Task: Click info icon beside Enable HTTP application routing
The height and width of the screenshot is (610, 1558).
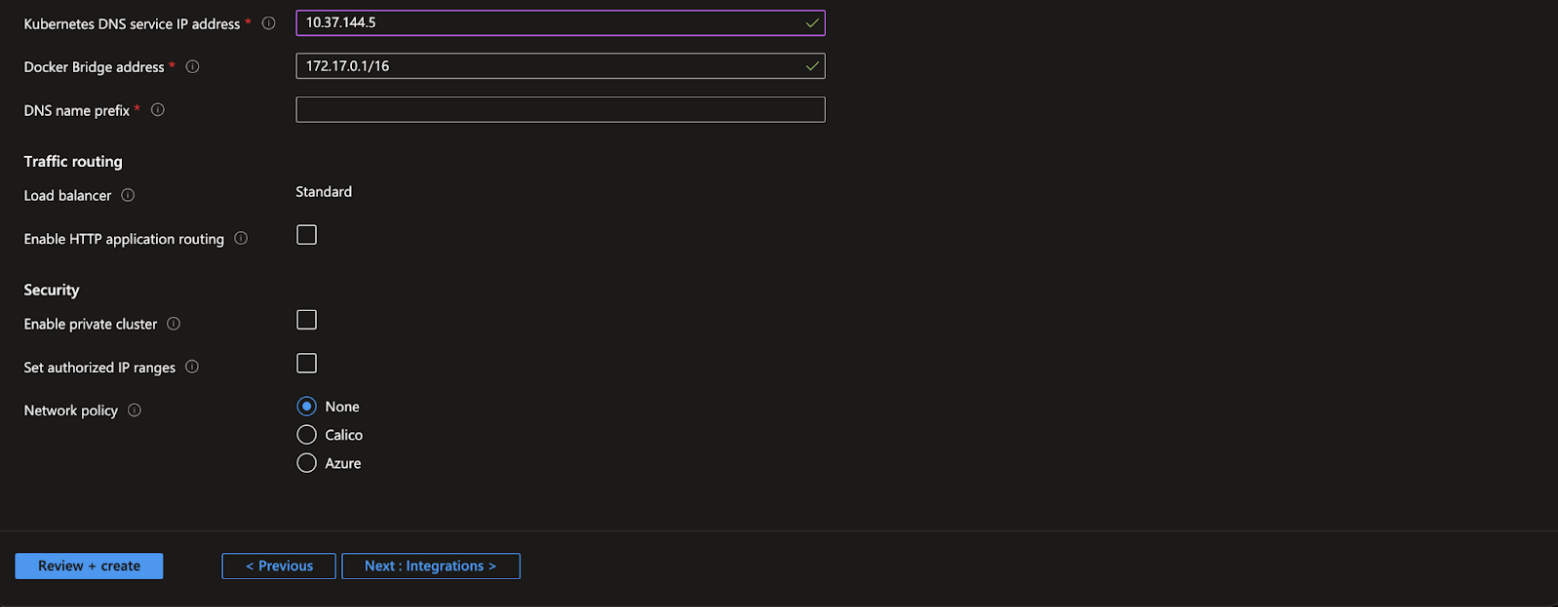Action: [x=241, y=239]
